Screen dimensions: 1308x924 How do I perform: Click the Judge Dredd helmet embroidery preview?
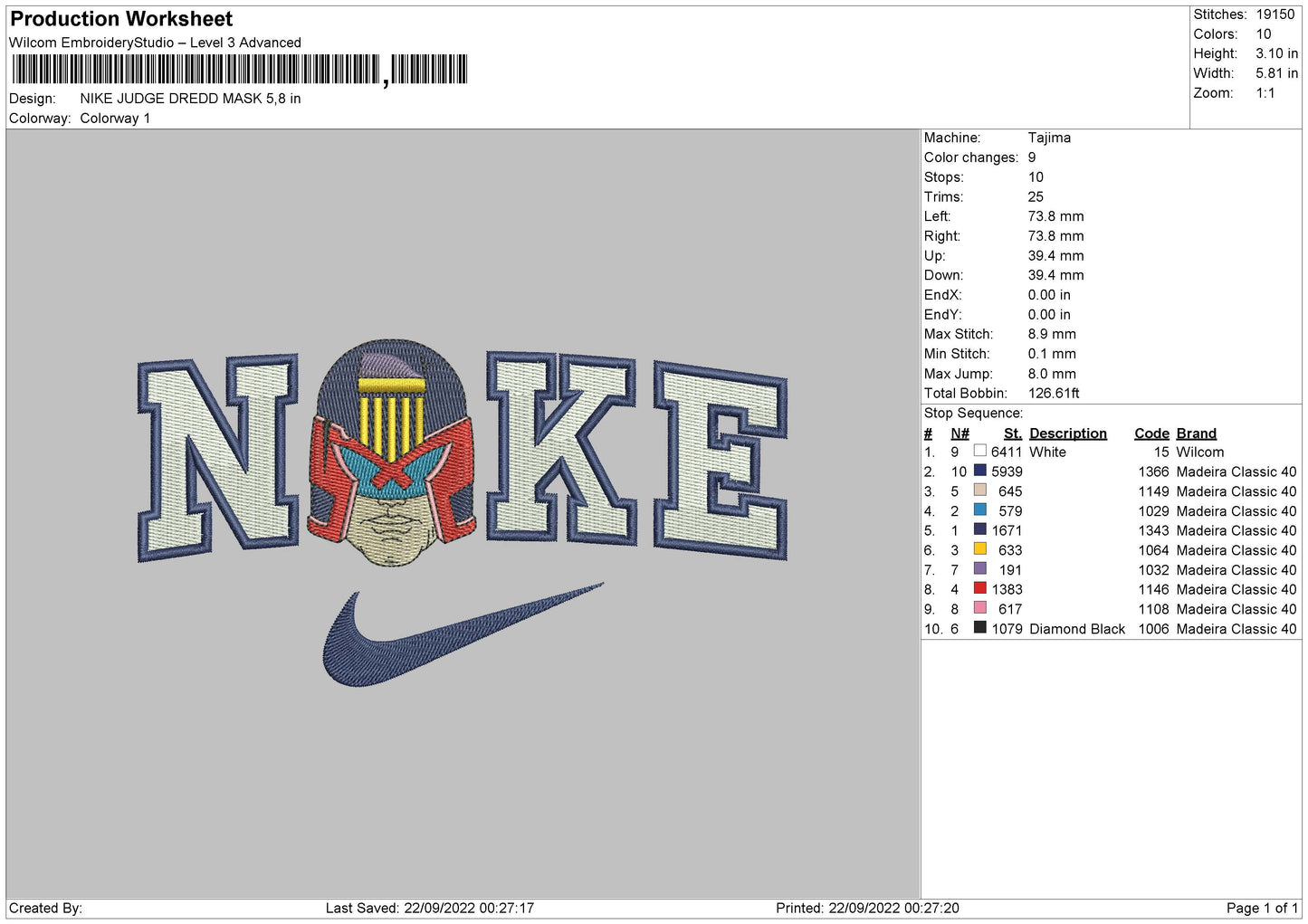click(392, 452)
